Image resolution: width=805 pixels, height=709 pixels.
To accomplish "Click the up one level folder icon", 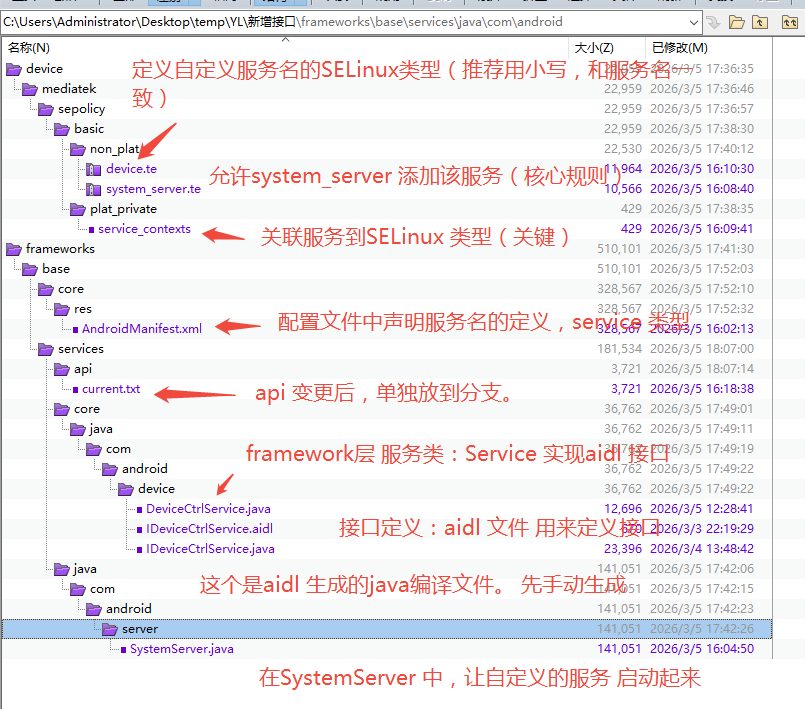I will tap(760, 22).
